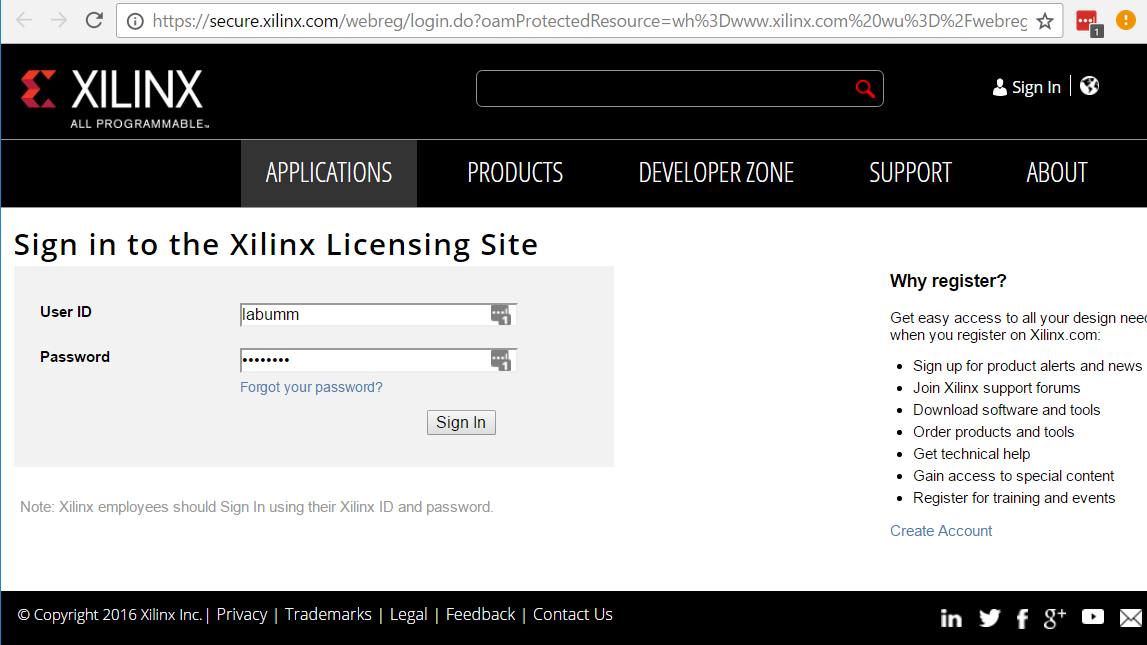The width and height of the screenshot is (1147, 645).
Task: Click the browser forward arrow
Action: click(x=59, y=20)
